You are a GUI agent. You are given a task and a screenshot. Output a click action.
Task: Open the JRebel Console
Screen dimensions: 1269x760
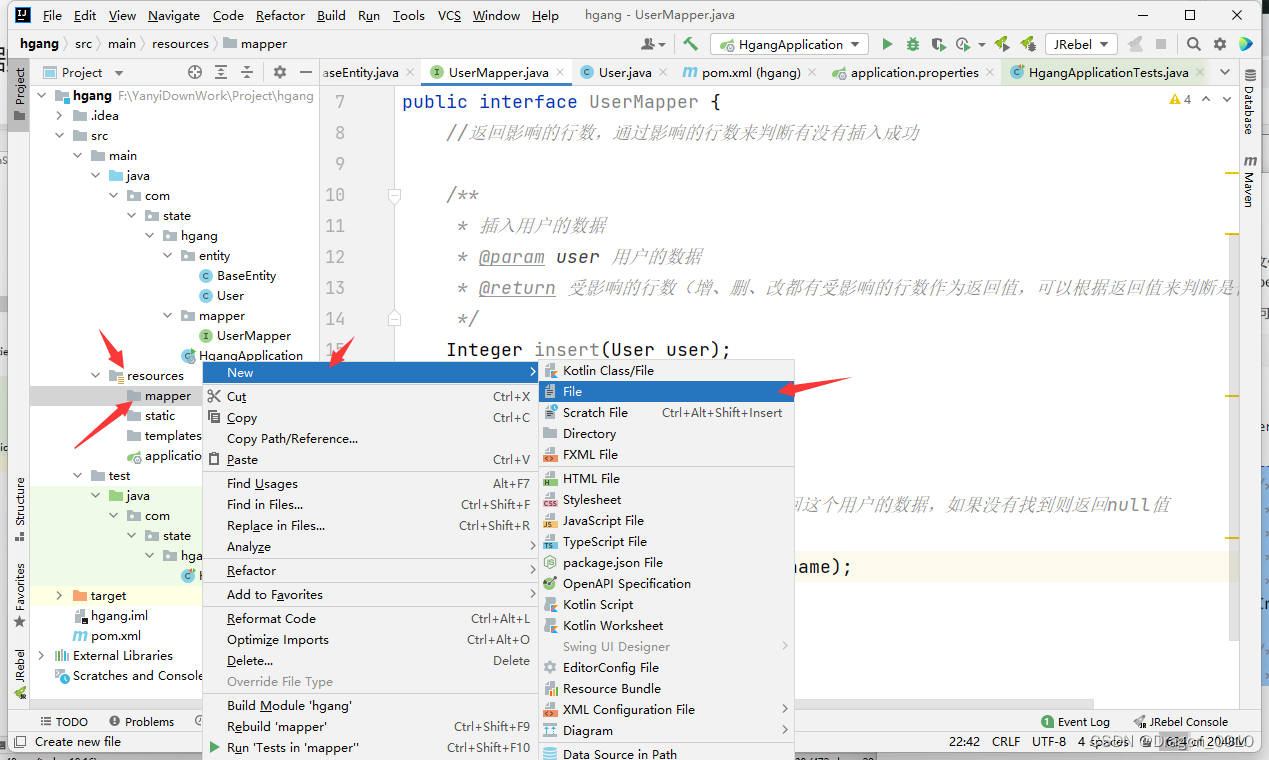pyautogui.click(x=1180, y=721)
